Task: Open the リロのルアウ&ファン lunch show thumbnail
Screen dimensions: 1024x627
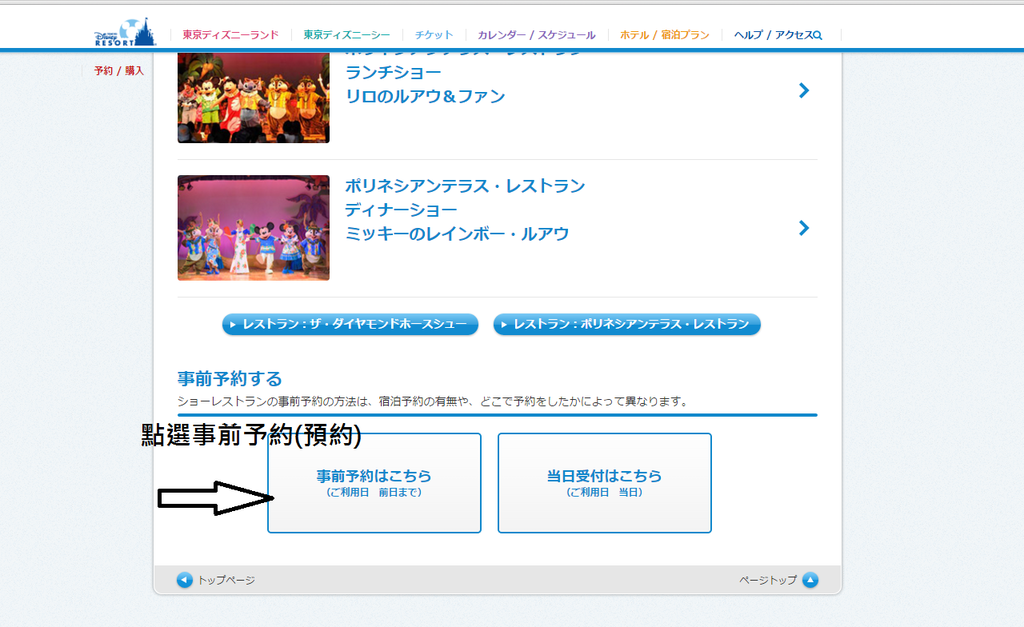Action: pos(253,97)
